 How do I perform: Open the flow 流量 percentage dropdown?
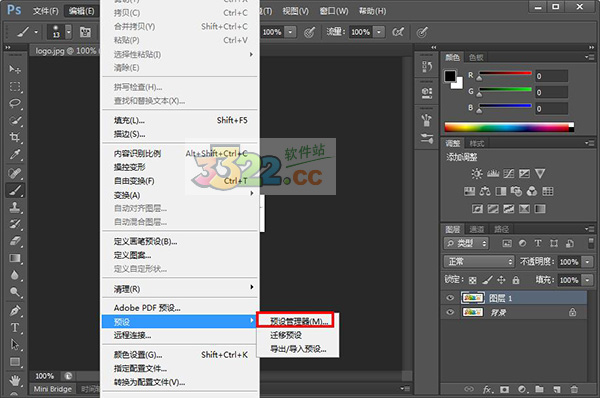(x=379, y=32)
